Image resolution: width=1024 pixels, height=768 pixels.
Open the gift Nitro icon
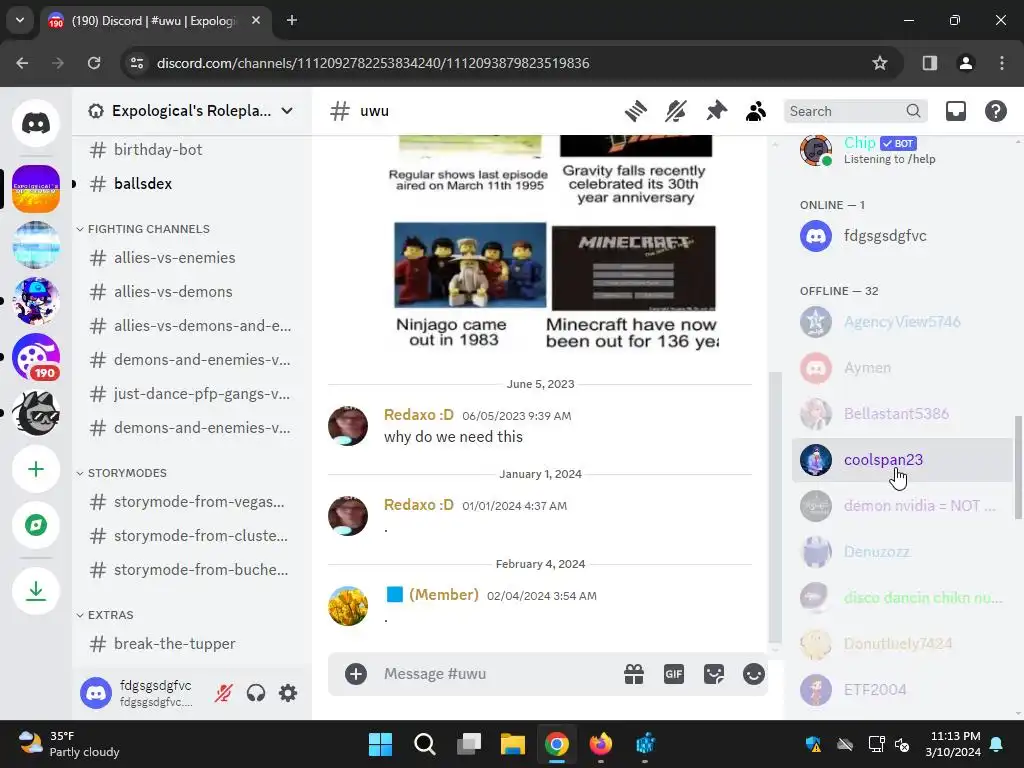[x=633, y=674]
